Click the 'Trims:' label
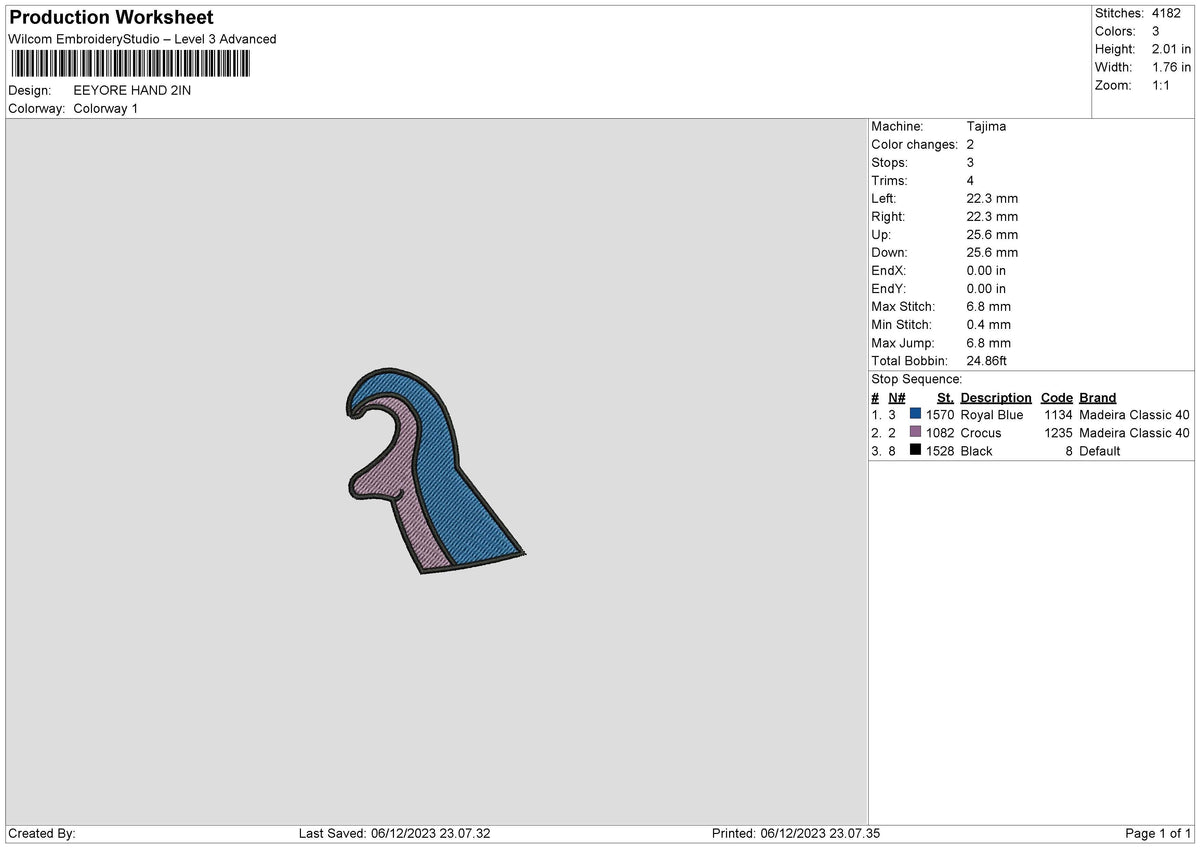Viewport: 1200px width, 848px height. point(889,180)
